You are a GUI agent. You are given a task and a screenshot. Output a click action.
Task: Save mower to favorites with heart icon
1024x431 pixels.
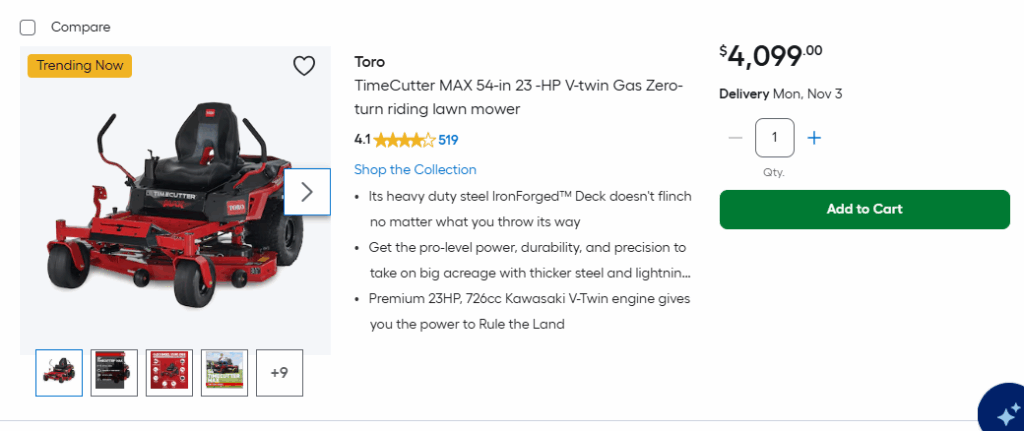click(x=304, y=66)
